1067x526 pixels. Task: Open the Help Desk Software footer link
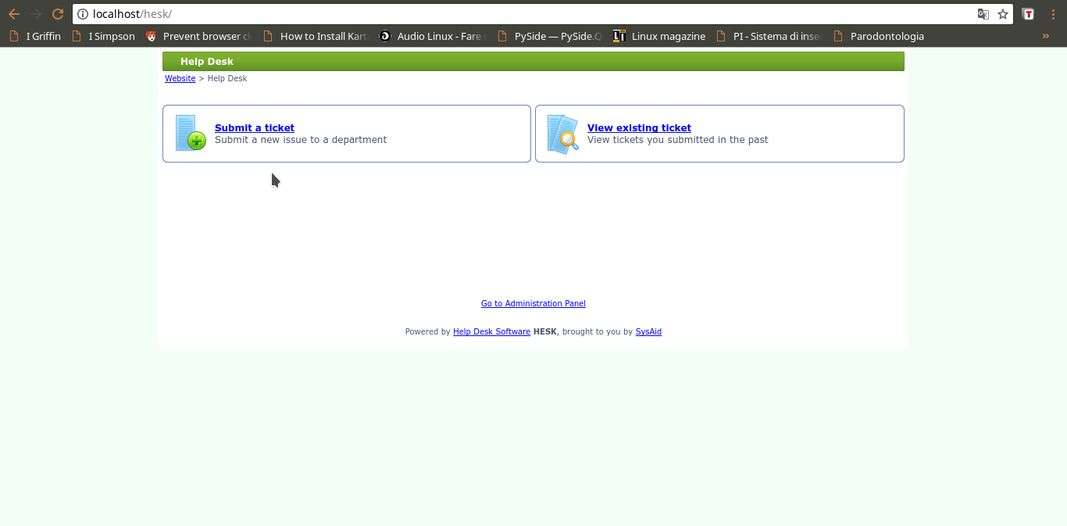pos(491,332)
